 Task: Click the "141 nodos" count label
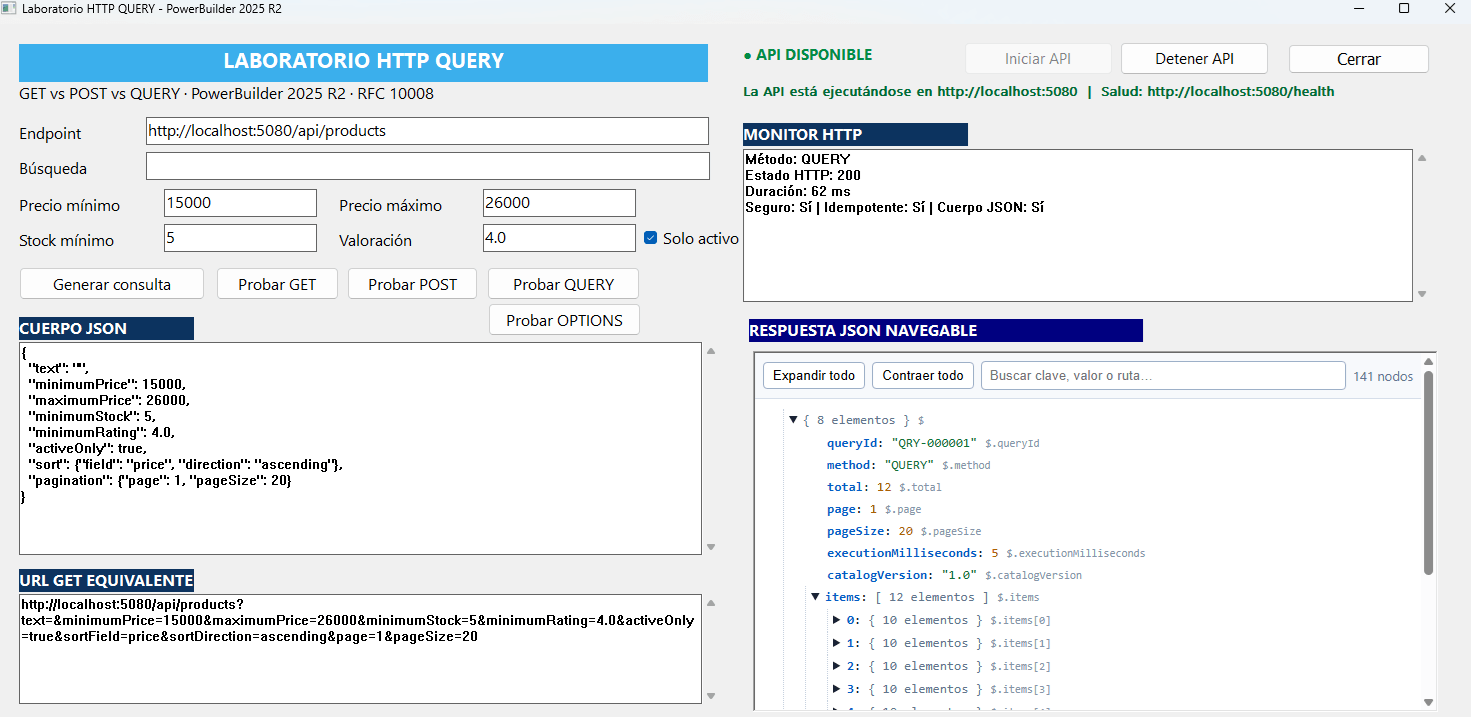(x=1383, y=376)
